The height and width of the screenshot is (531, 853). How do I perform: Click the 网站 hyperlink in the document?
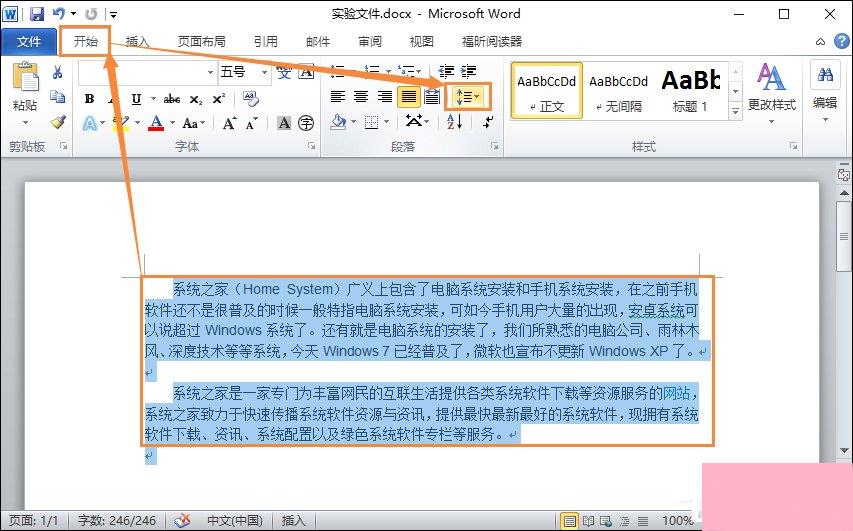click(676, 393)
